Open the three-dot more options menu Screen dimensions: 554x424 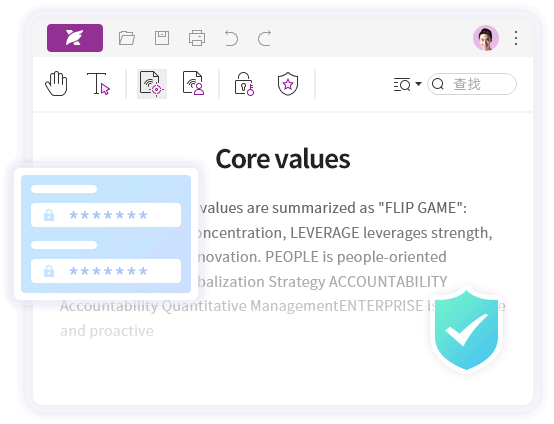click(x=516, y=38)
